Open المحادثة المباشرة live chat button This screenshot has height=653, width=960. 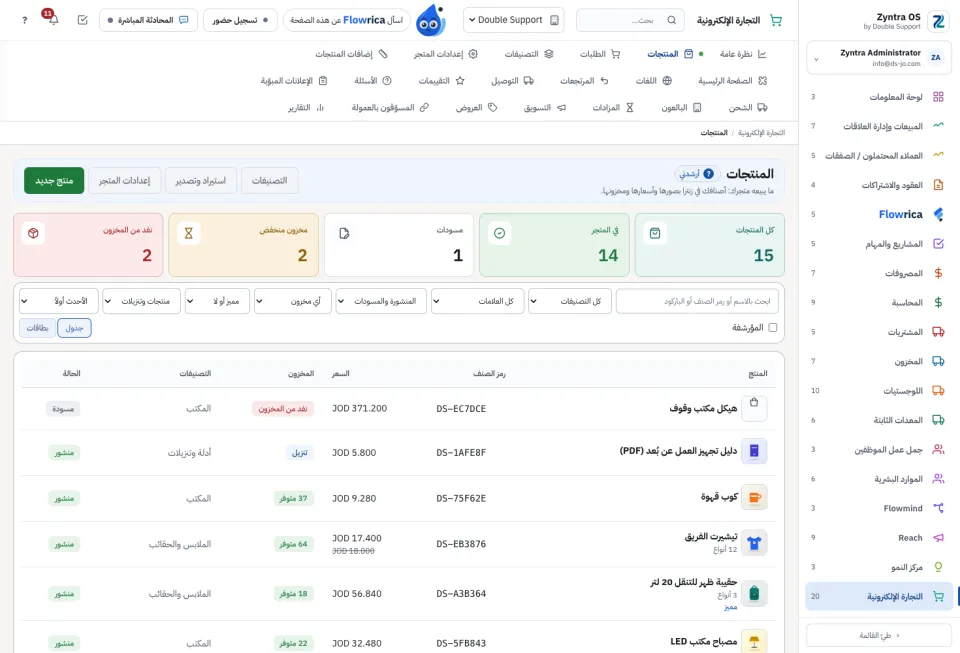click(148, 20)
